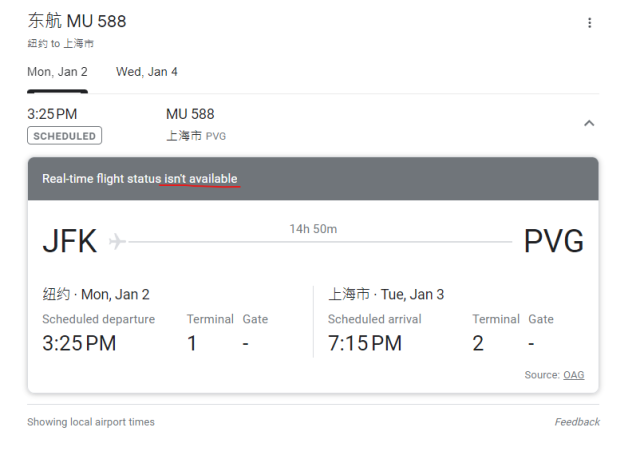Click the 14h 50m flight duration
640x459 pixels.
(x=313, y=229)
